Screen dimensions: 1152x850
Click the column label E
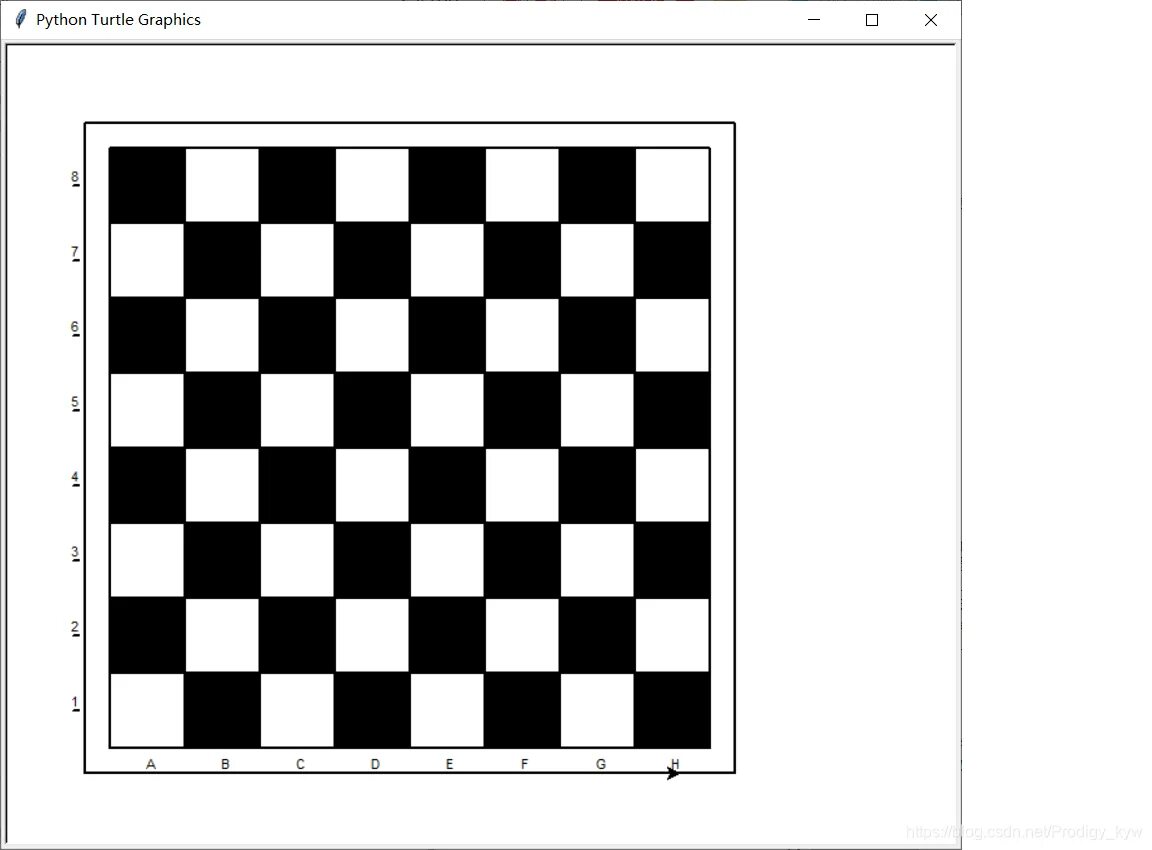[x=450, y=764]
